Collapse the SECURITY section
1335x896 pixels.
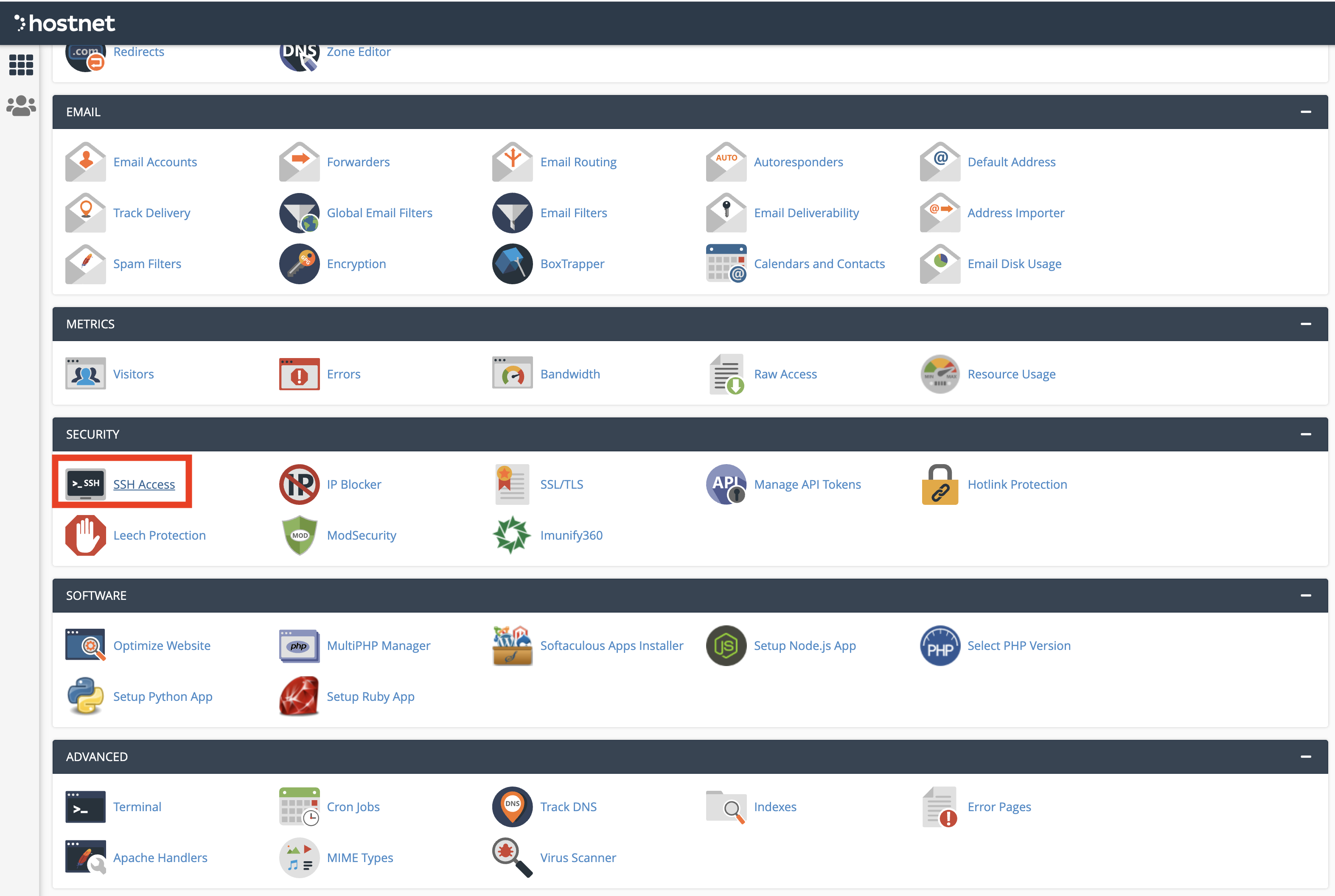(1305, 434)
